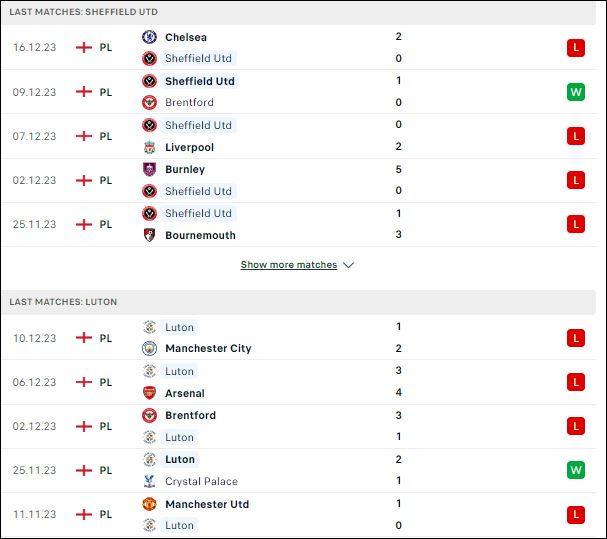Image resolution: width=607 pixels, height=539 pixels.
Task: Click the green W badge for Sheffield Utd vs Brentford
Action: tap(576, 92)
